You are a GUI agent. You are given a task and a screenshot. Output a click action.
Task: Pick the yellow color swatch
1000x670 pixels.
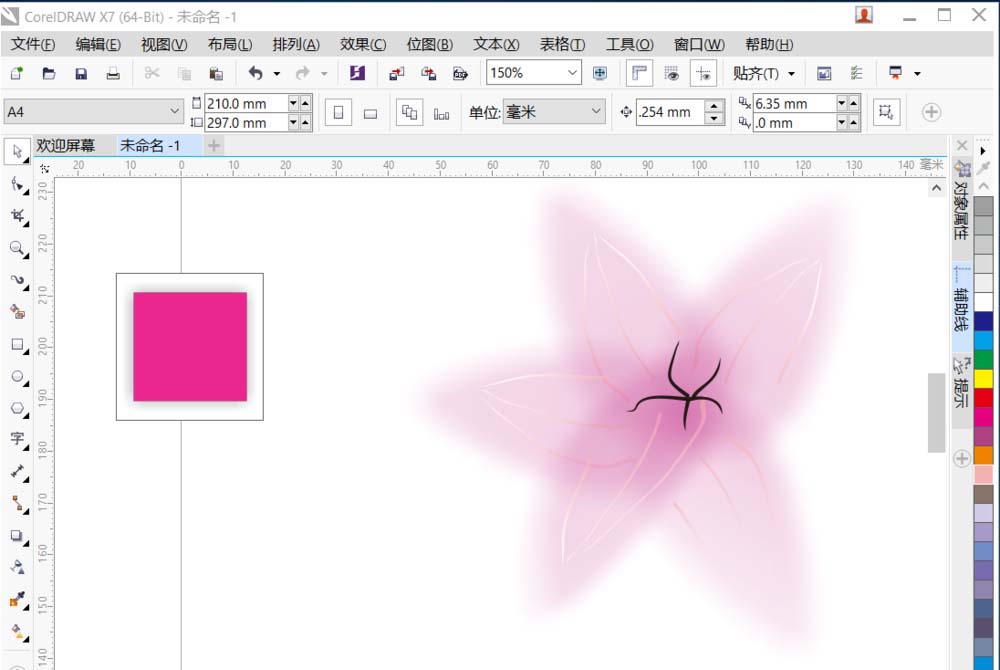pyautogui.click(x=983, y=379)
